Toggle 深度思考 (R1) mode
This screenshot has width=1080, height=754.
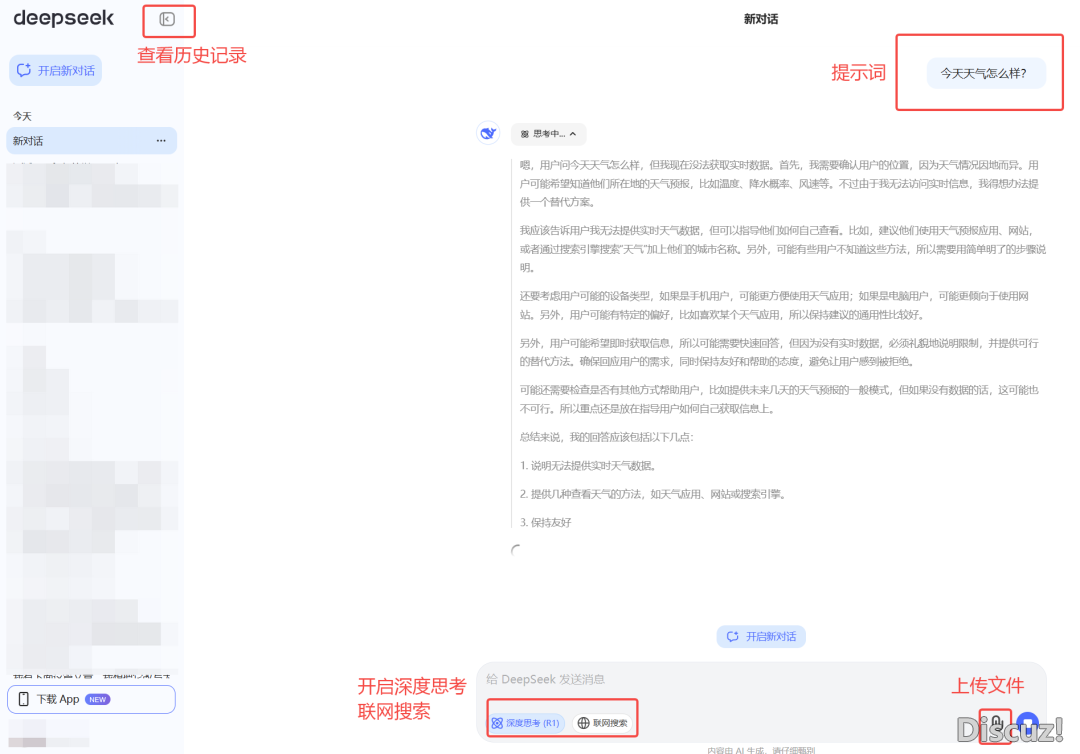[x=527, y=723]
